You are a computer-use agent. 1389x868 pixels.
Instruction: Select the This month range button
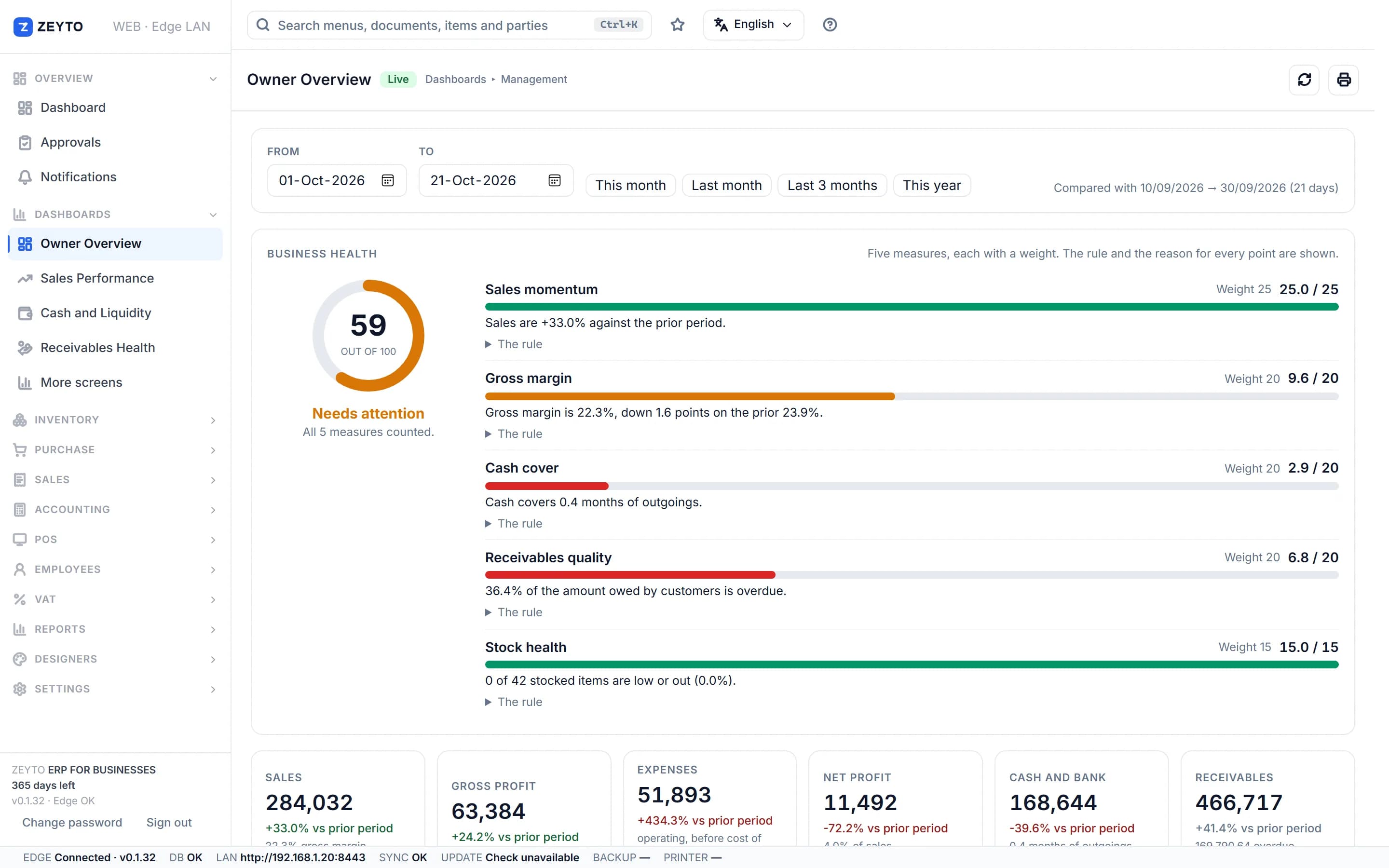tap(630, 186)
